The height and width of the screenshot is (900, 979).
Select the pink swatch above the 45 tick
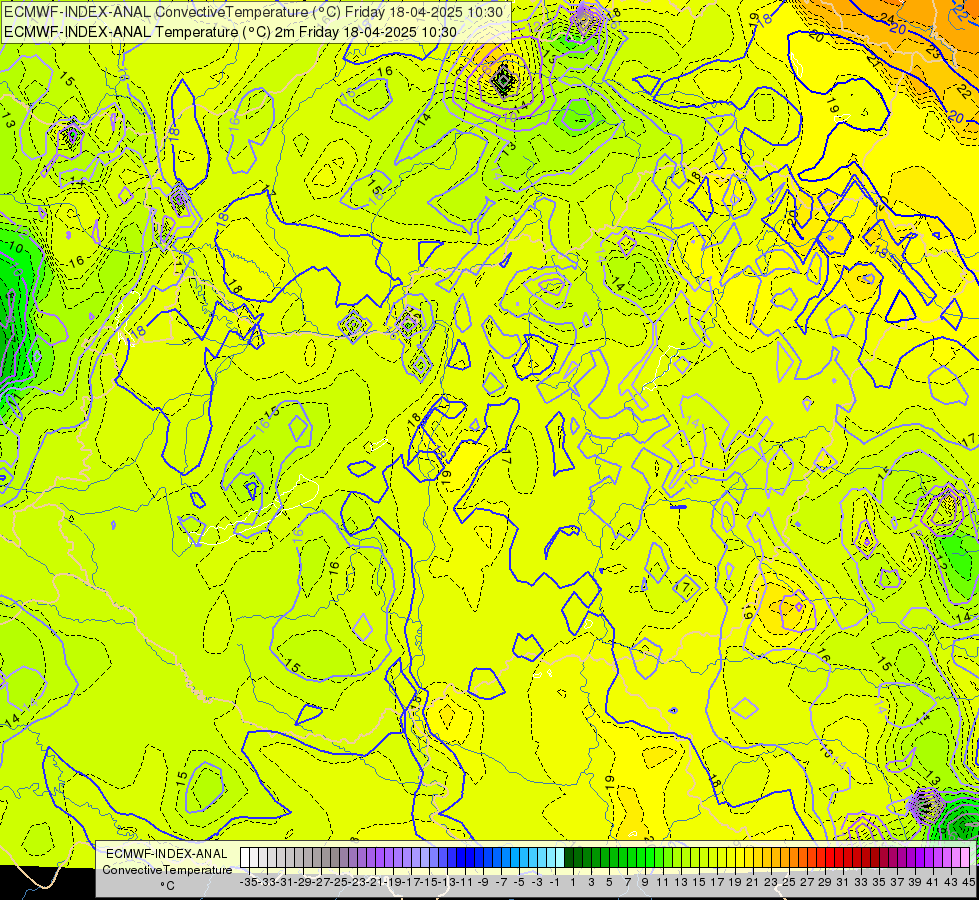click(965, 858)
